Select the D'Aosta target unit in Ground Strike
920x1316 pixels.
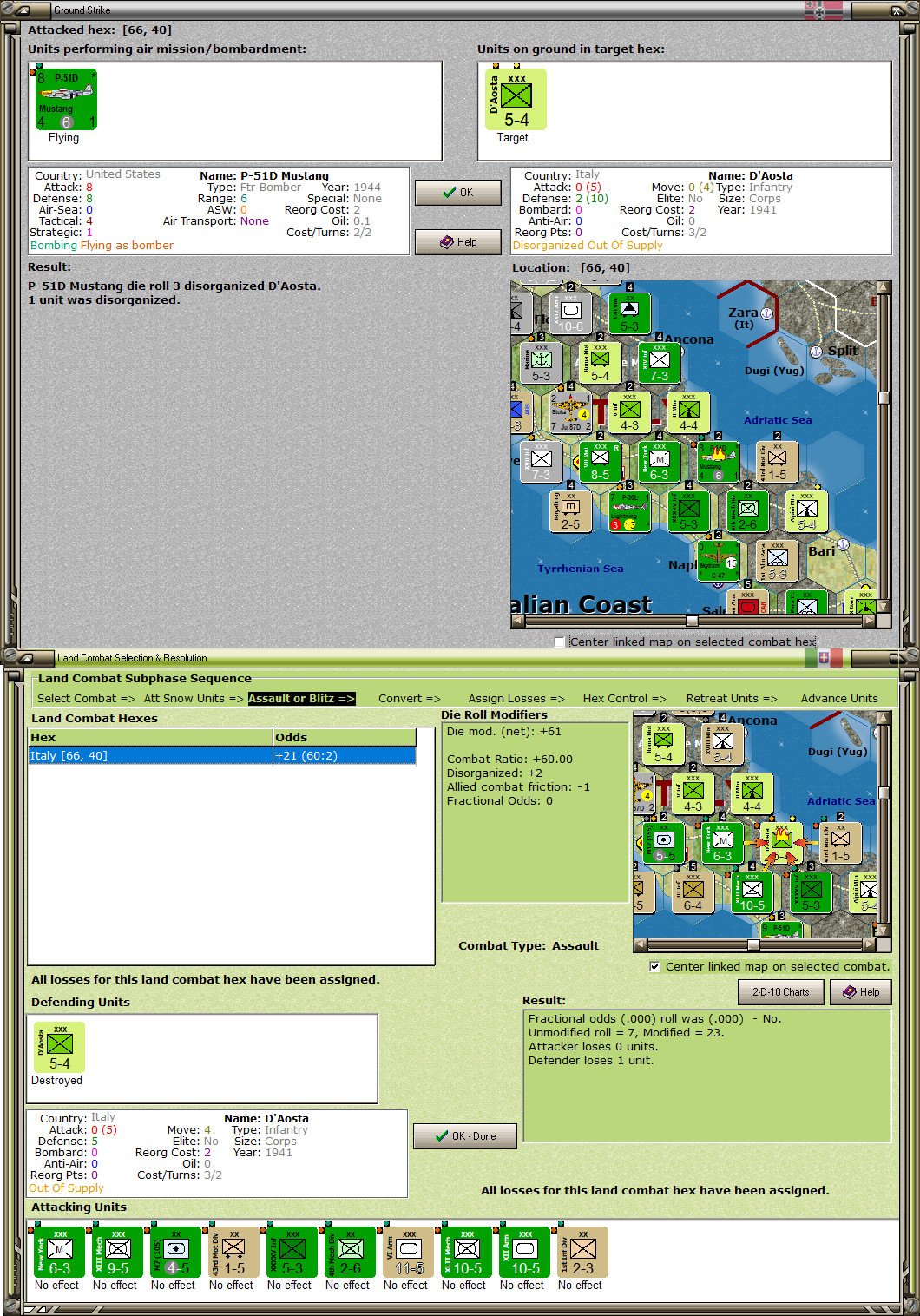[x=516, y=100]
